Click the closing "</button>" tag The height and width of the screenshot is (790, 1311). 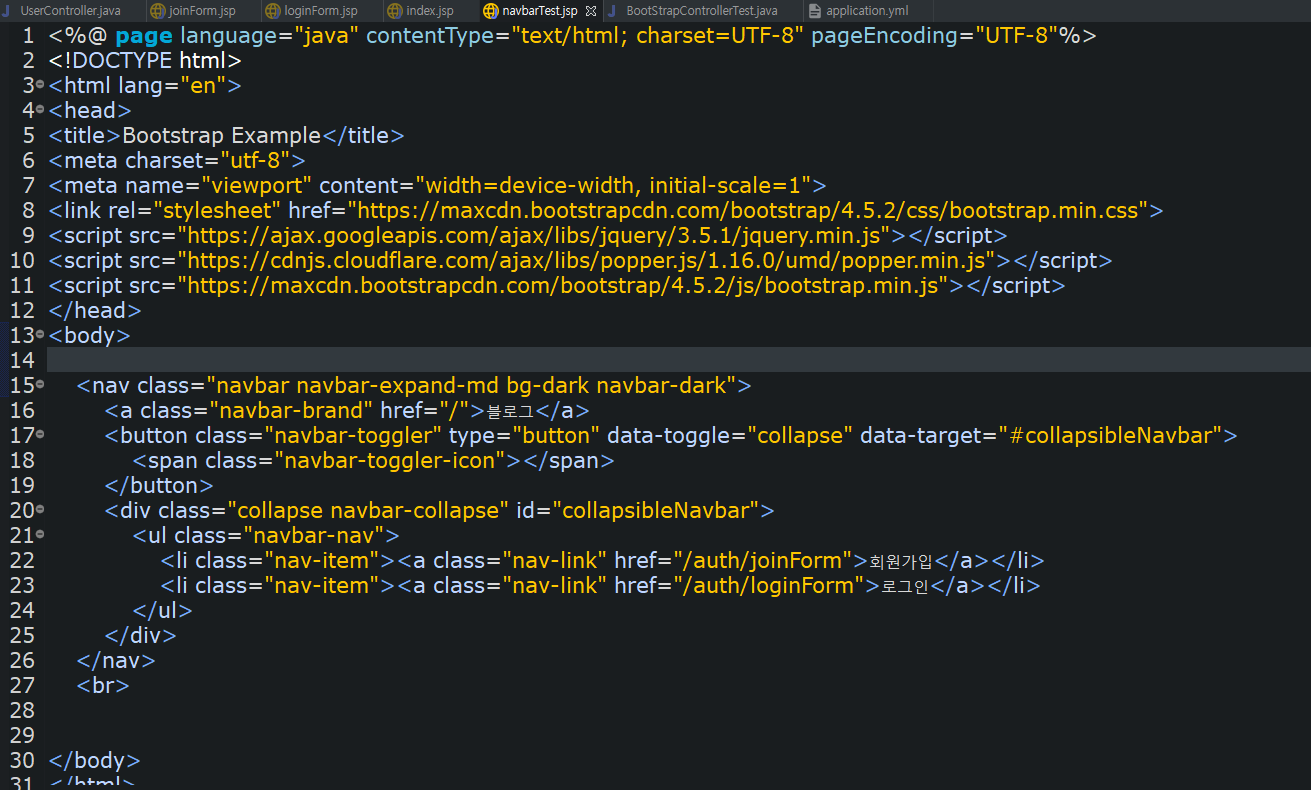pos(159,485)
